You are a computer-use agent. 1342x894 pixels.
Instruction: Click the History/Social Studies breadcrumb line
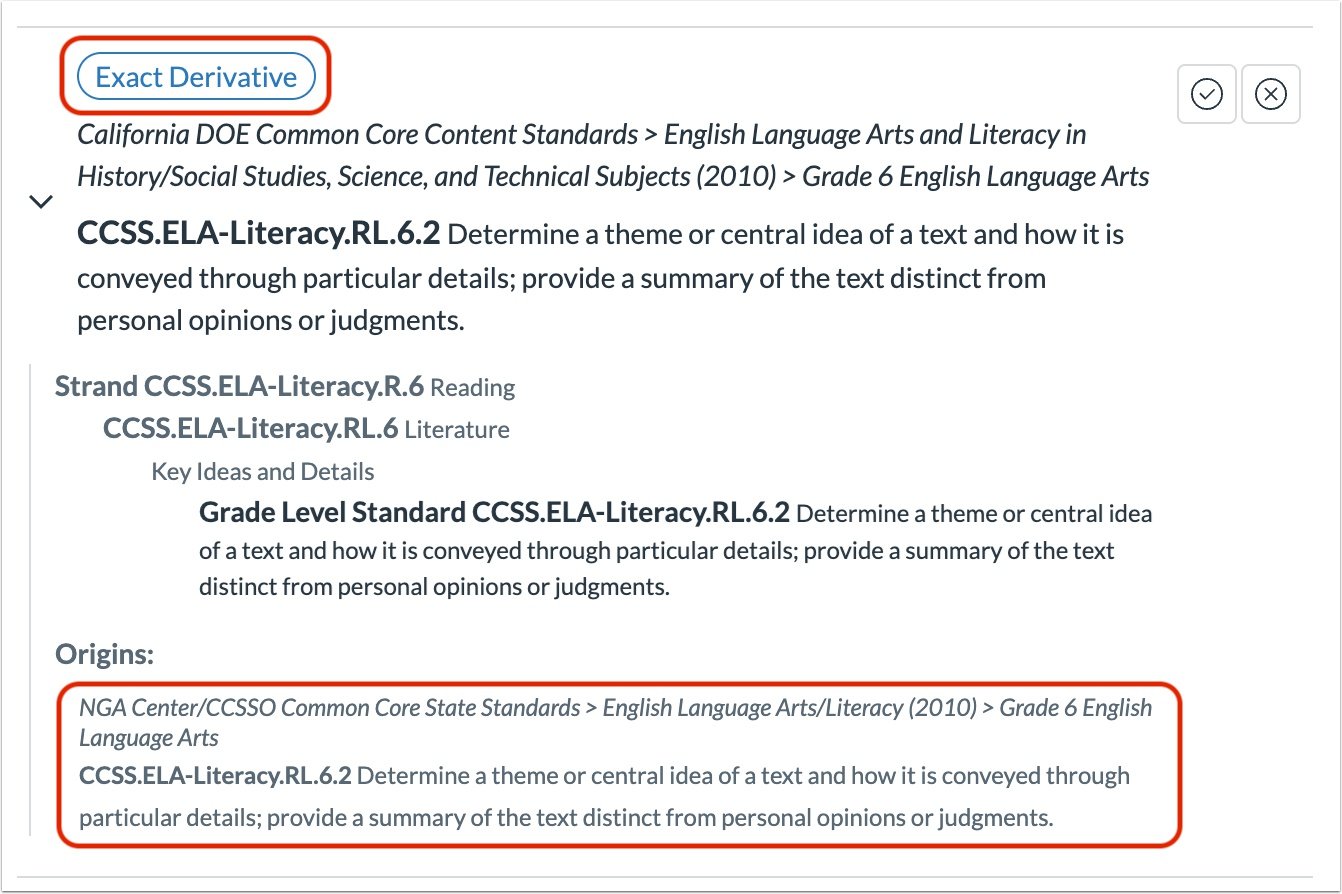coord(614,177)
